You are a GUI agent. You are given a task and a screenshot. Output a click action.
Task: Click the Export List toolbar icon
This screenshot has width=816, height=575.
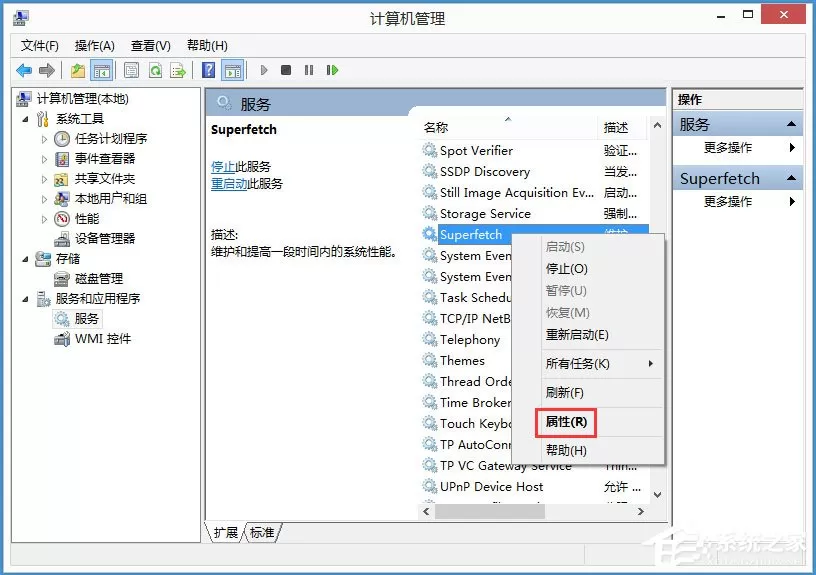[x=178, y=70]
